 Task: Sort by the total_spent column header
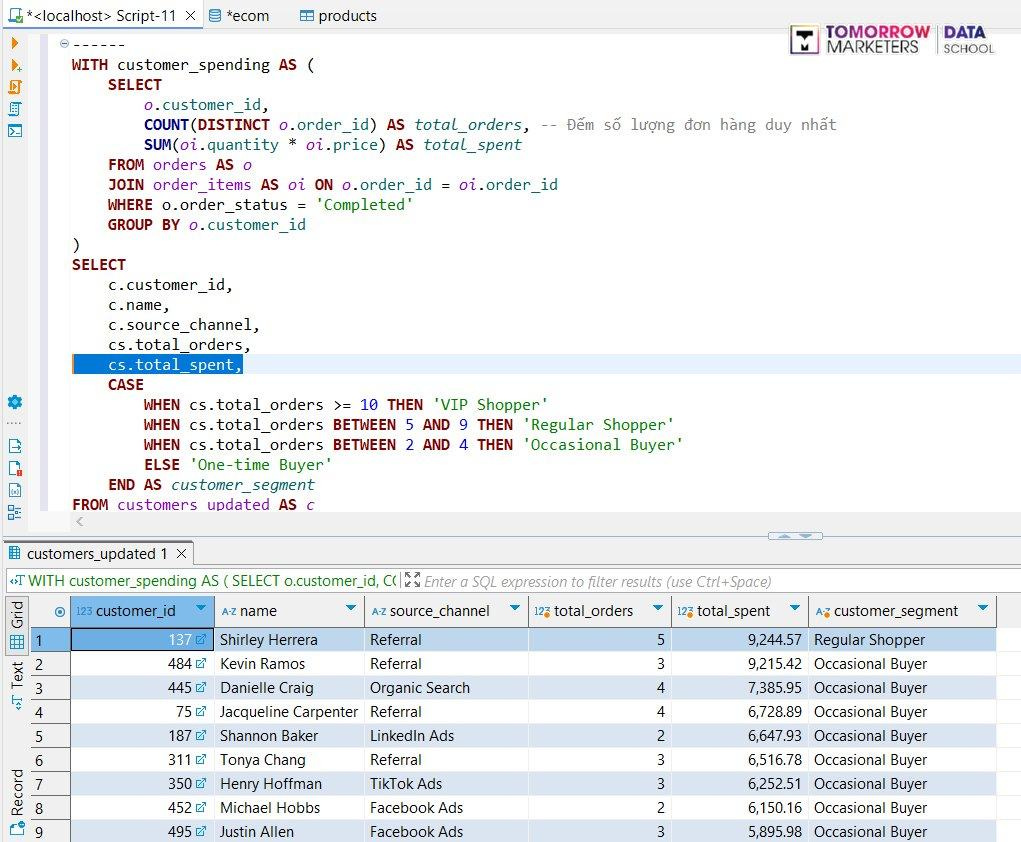[733, 611]
